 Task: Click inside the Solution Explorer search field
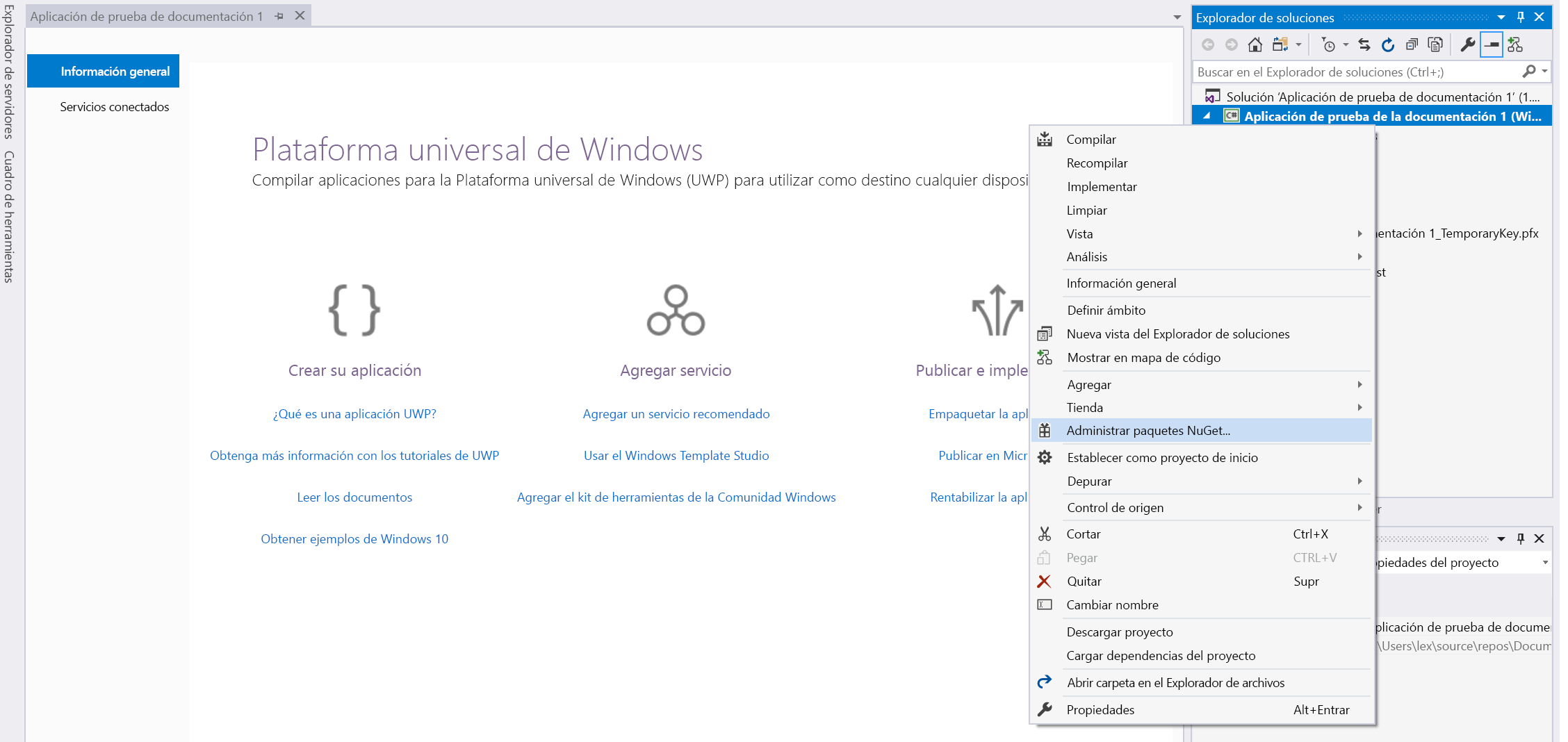pyautogui.click(x=1355, y=71)
